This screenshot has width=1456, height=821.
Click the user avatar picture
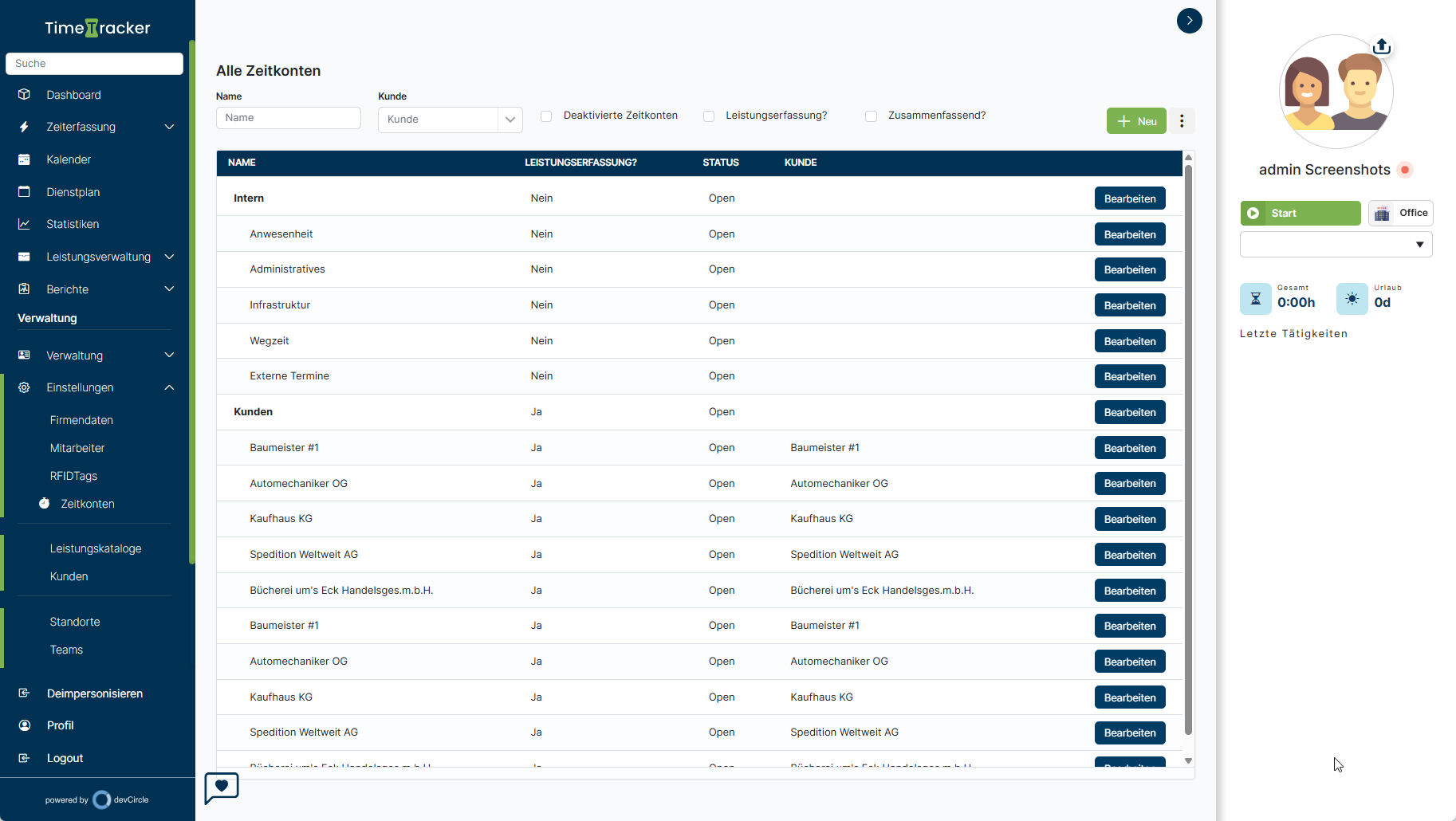click(1336, 92)
